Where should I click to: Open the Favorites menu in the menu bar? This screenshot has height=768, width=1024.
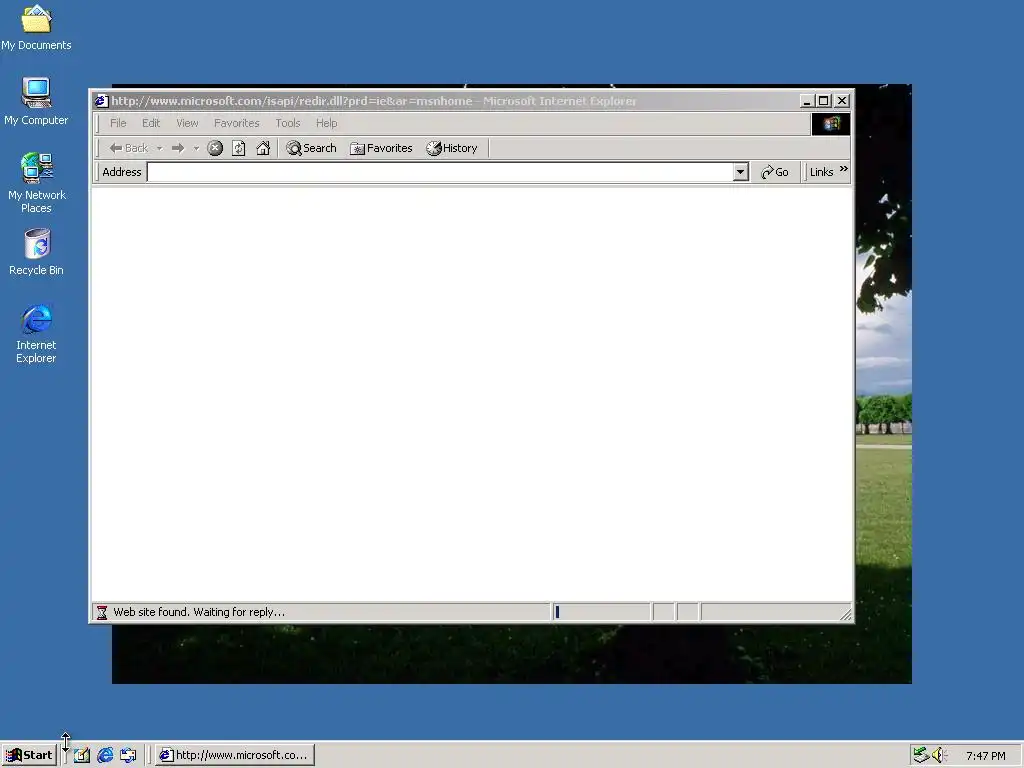(236, 123)
